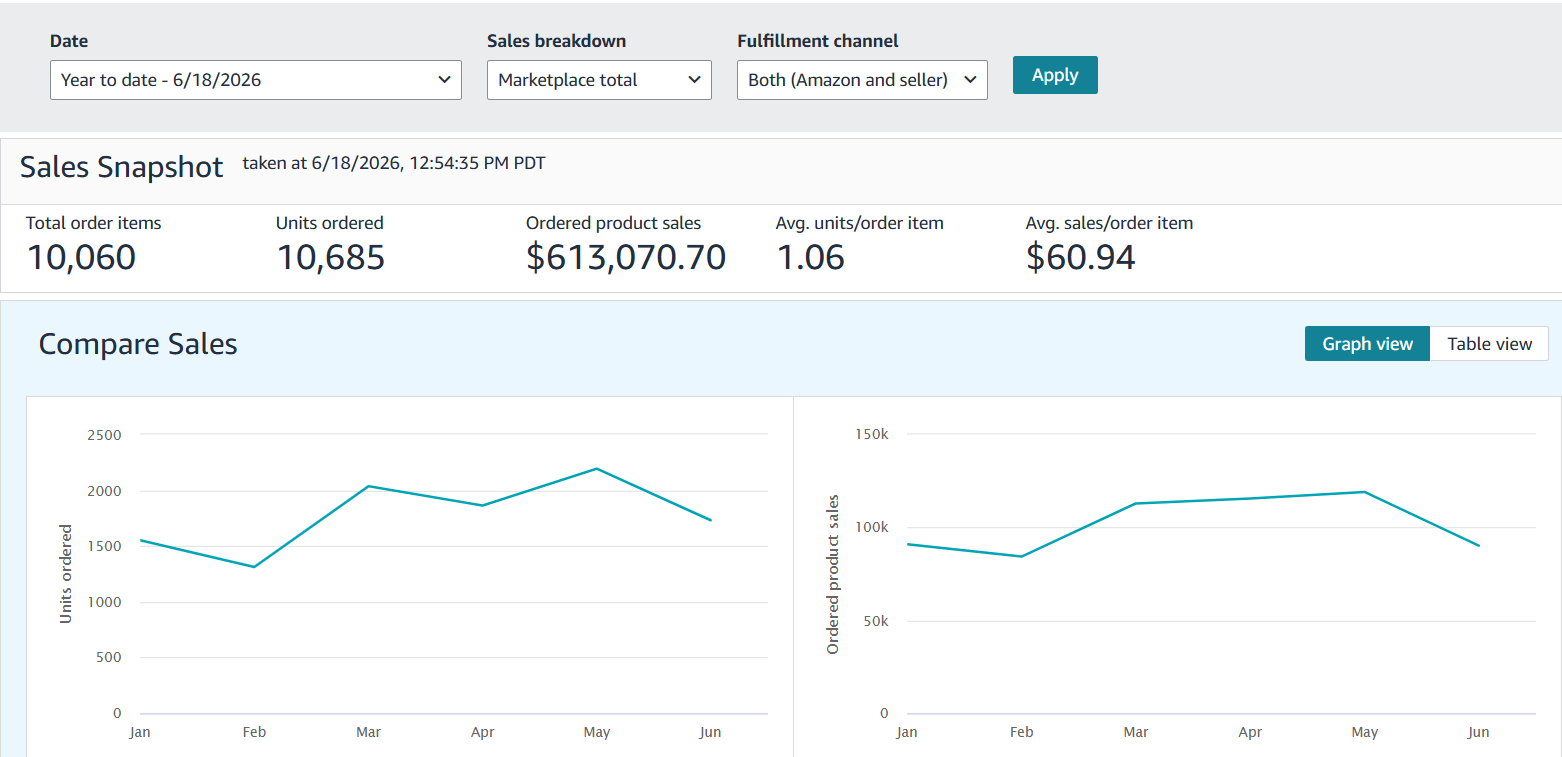Click the Sales Snapshot heading
Image resolution: width=1562 pixels, height=757 pixels.
click(x=122, y=166)
